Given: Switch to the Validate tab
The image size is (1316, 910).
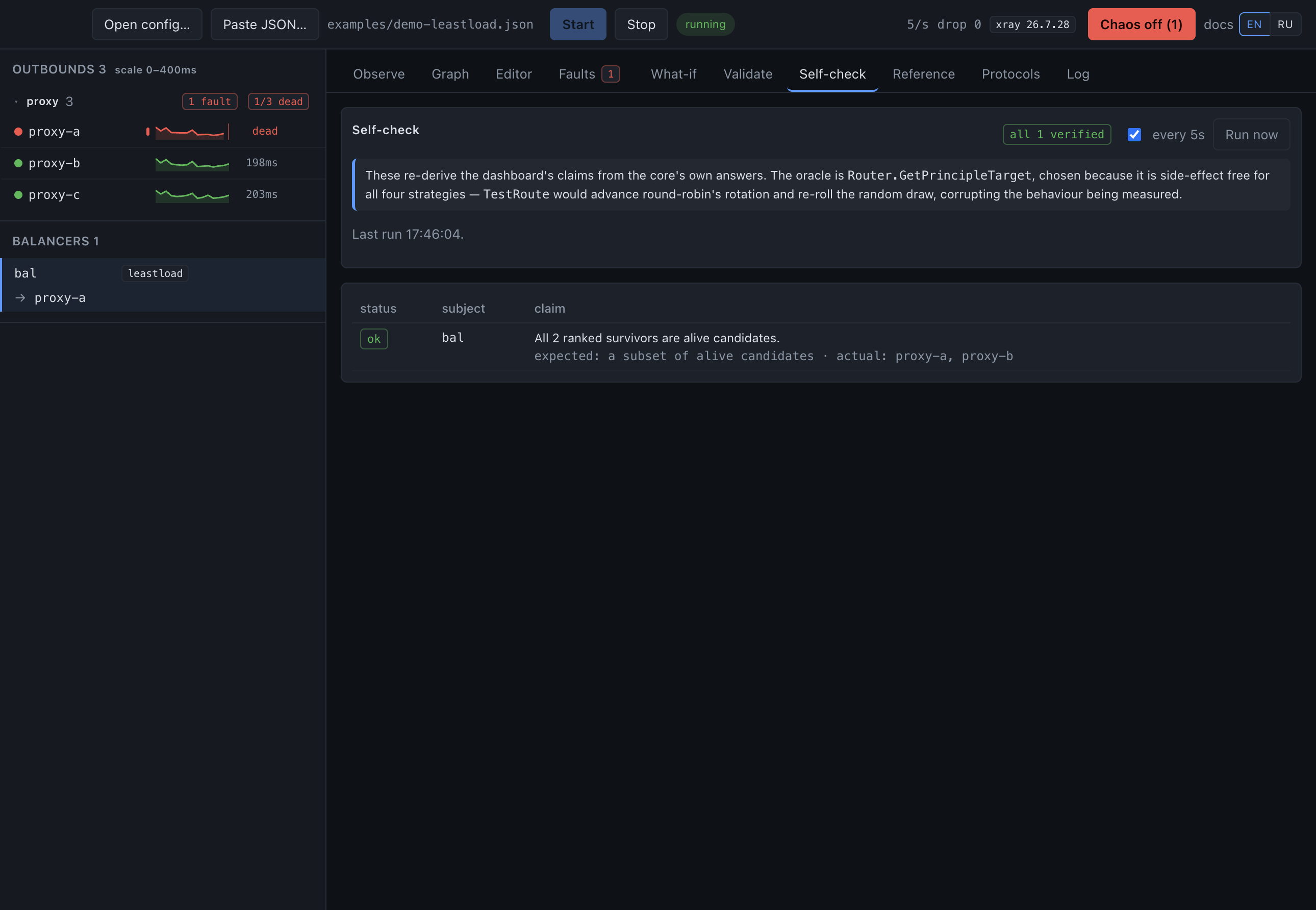Looking at the screenshot, I should click(x=748, y=74).
